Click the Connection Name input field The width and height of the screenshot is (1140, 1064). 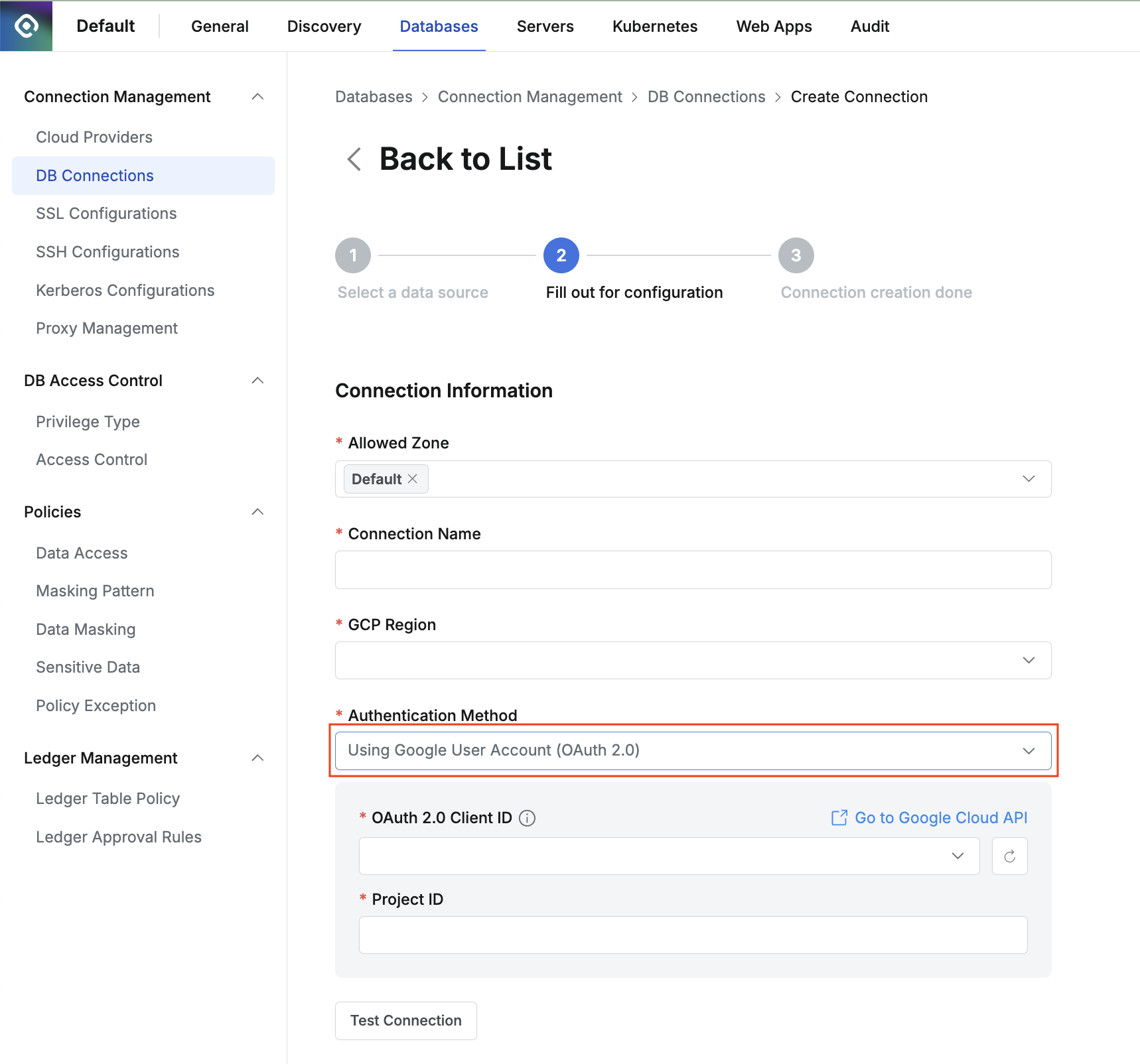click(693, 569)
